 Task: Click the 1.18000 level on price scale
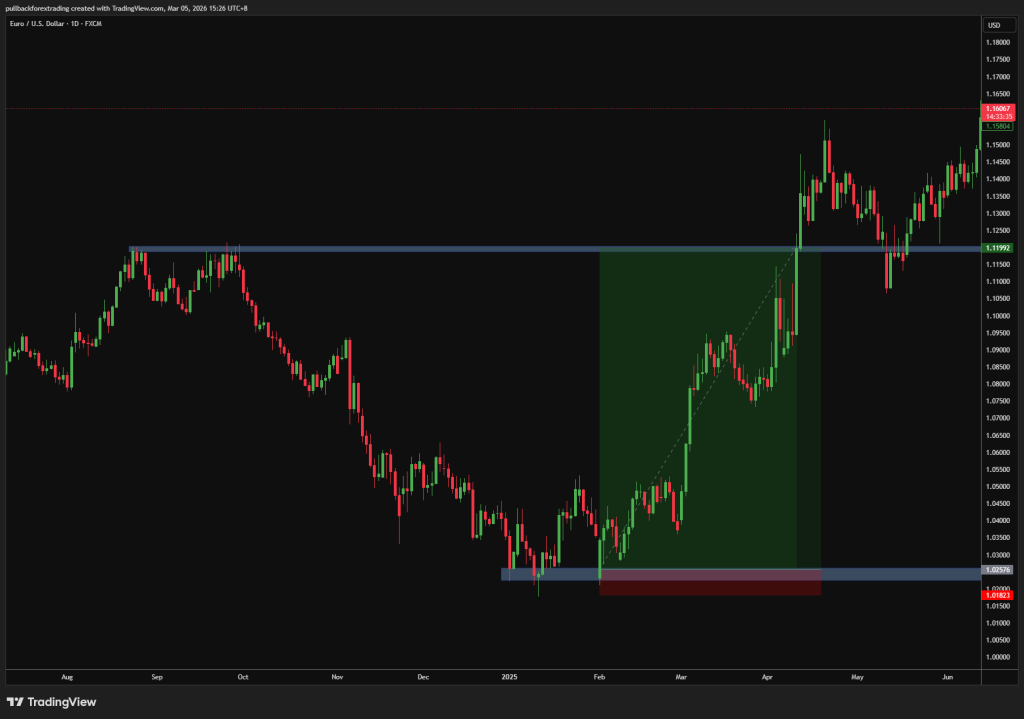(997, 43)
